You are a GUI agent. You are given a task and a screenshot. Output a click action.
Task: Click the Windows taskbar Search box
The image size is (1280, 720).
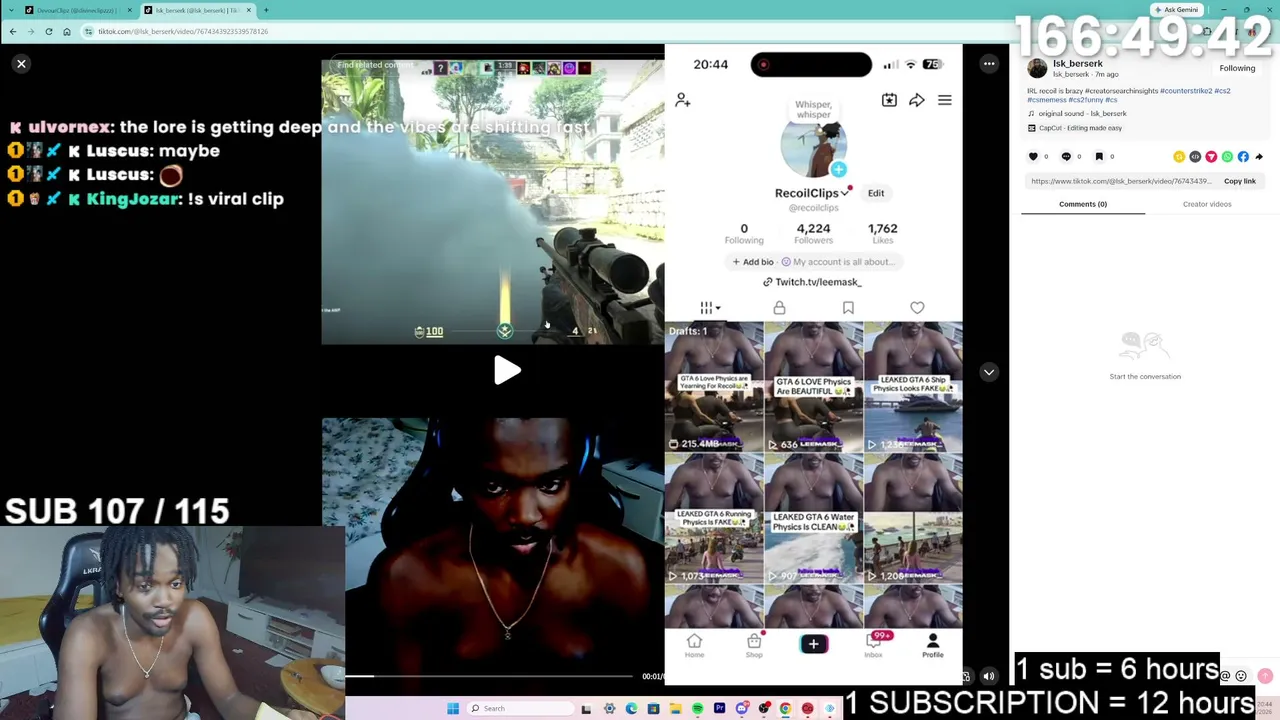(x=519, y=709)
